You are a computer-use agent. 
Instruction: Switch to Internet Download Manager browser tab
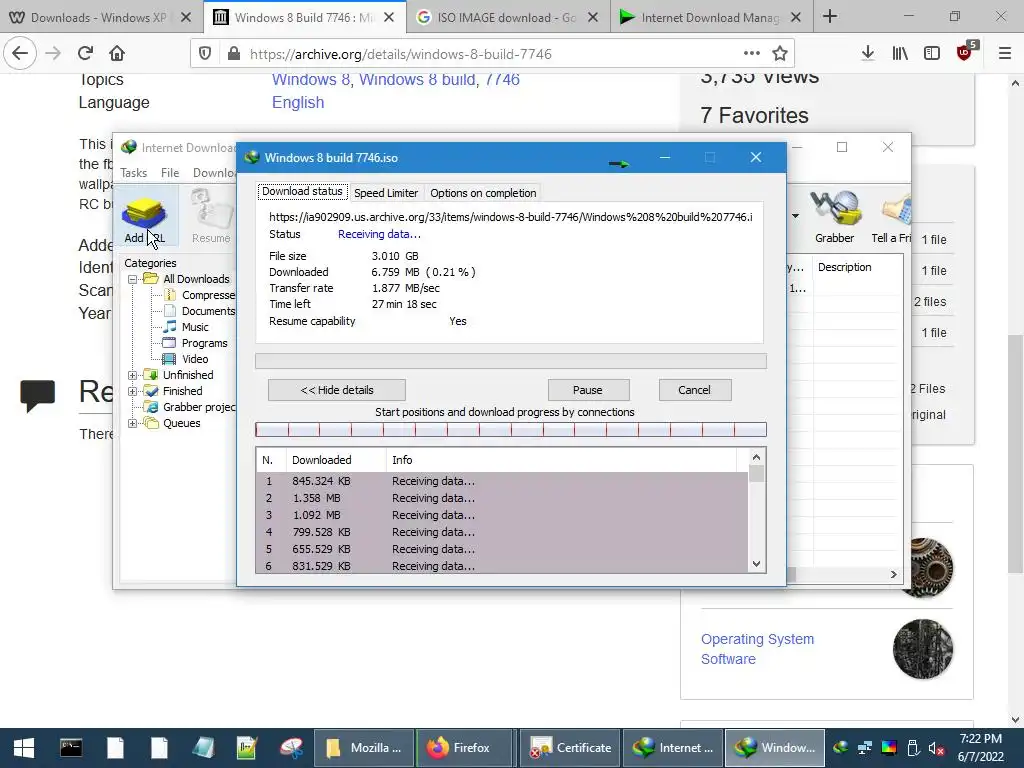(711, 18)
